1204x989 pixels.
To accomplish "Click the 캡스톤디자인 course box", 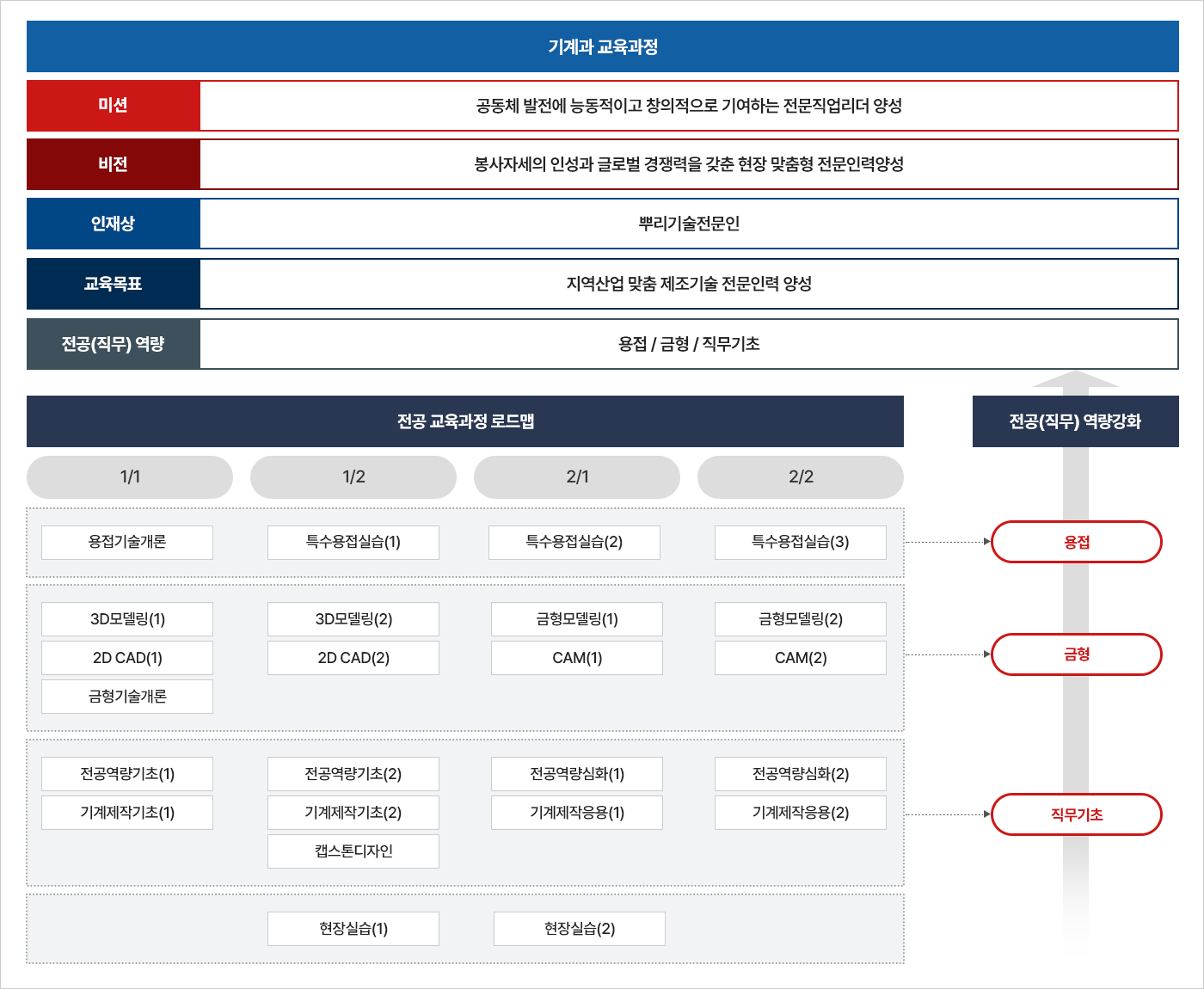I will click(x=353, y=851).
